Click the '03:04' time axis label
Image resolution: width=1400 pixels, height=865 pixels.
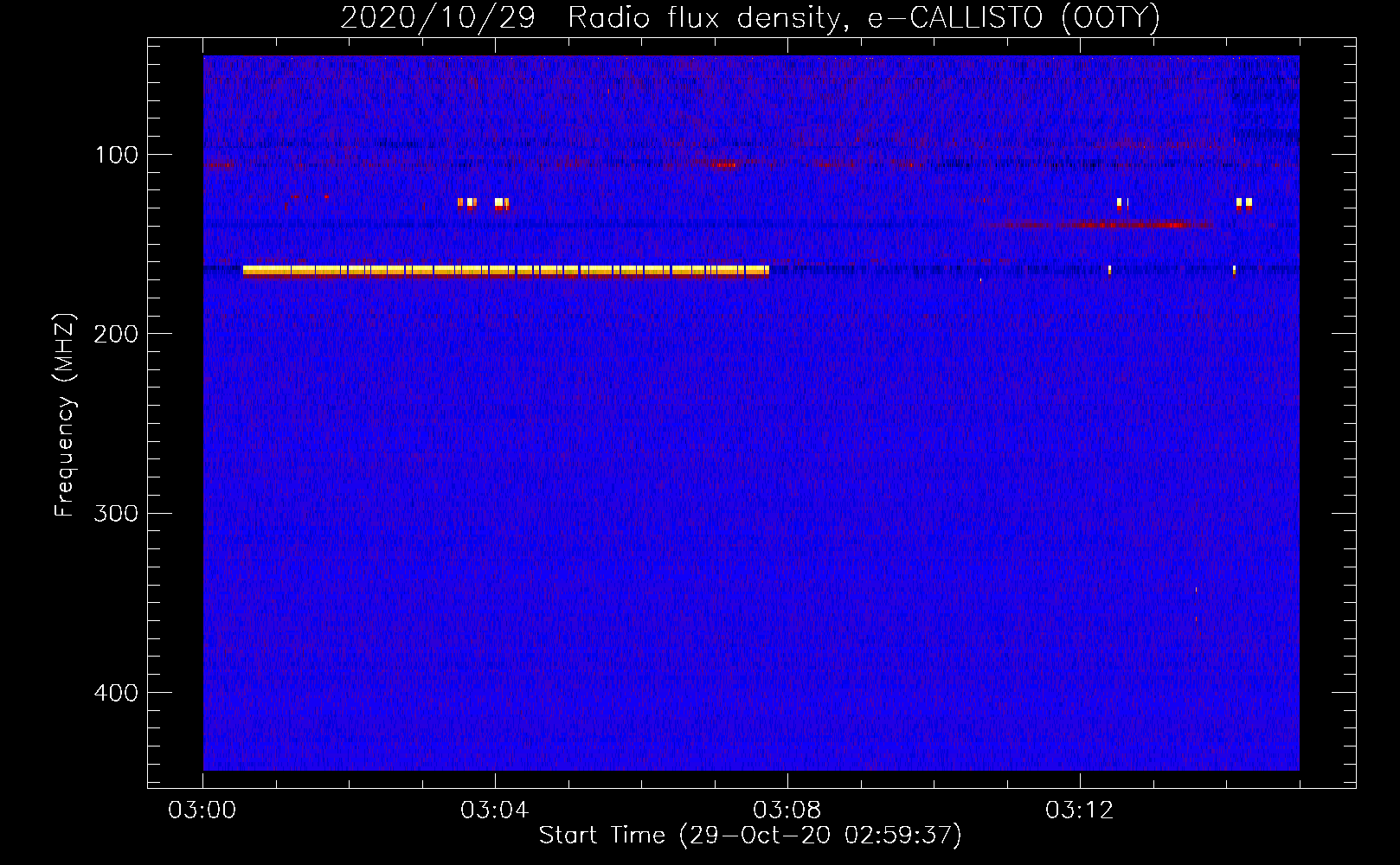[495, 811]
